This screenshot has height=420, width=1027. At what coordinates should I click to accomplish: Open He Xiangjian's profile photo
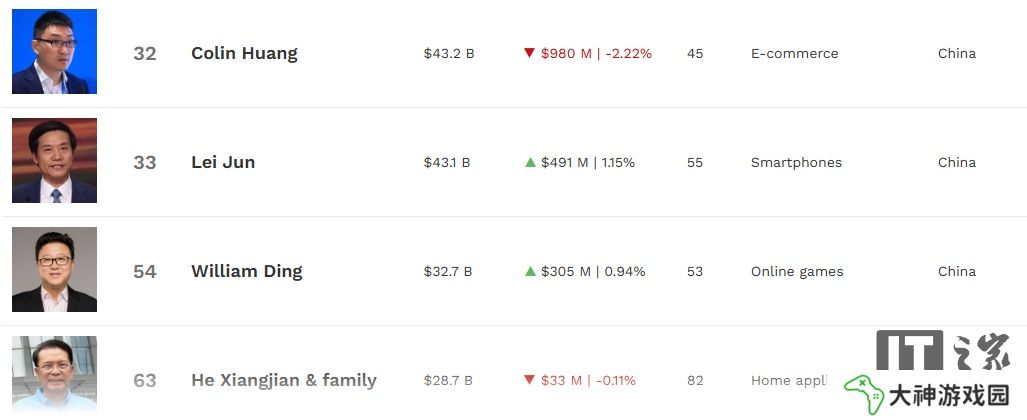pos(54,375)
